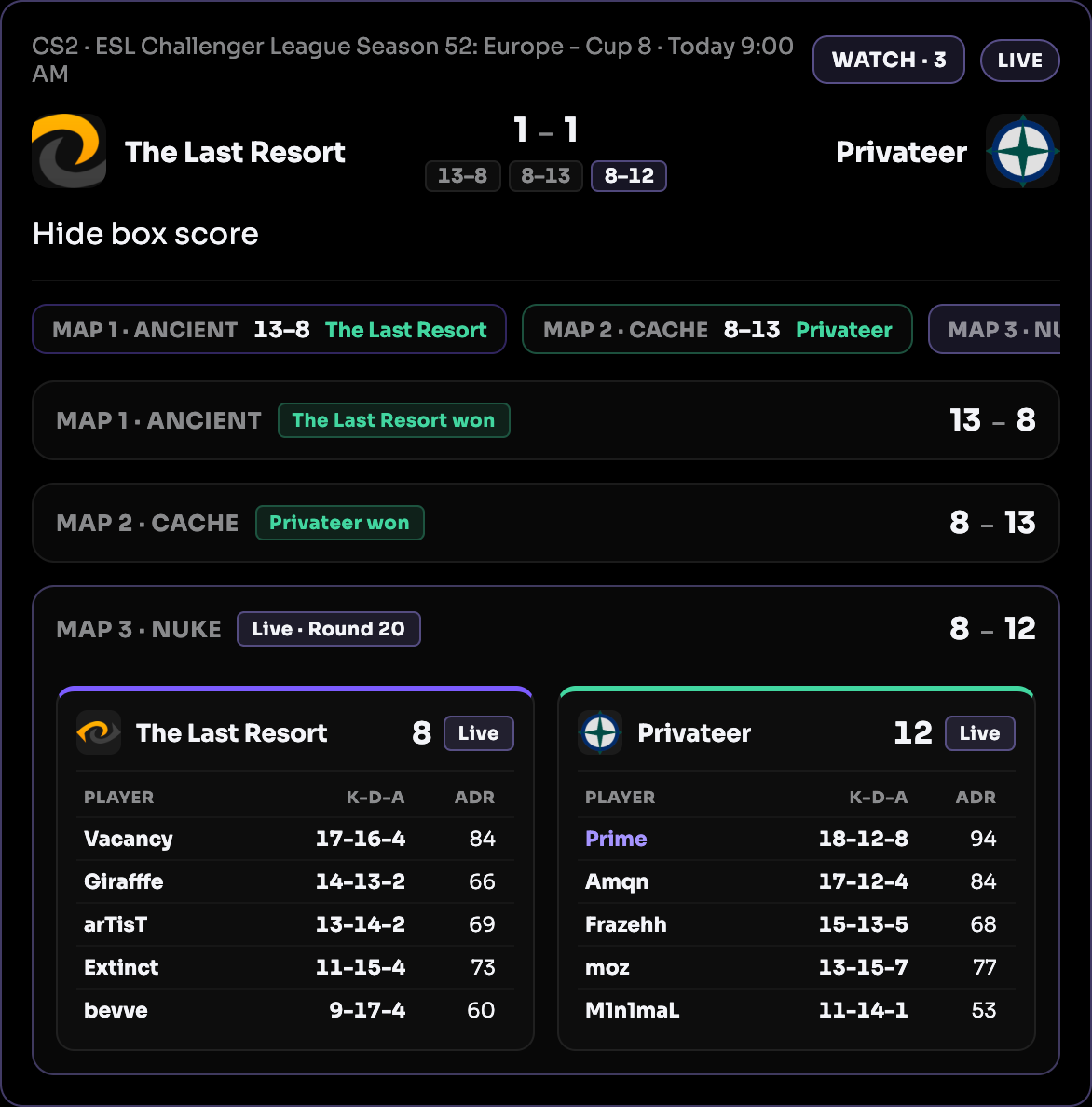1092x1107 pixels.
Task: Select player Extinct row
Action: click(295, 967)
